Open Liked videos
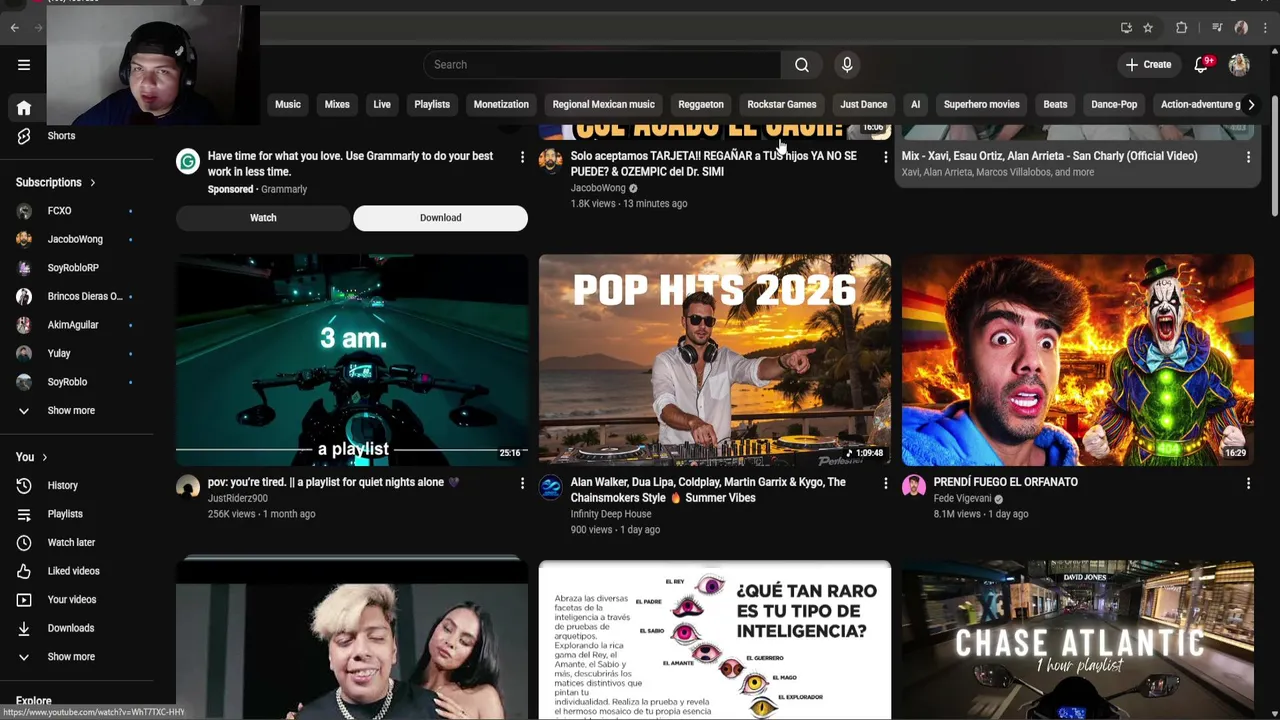 pos(73,571)
